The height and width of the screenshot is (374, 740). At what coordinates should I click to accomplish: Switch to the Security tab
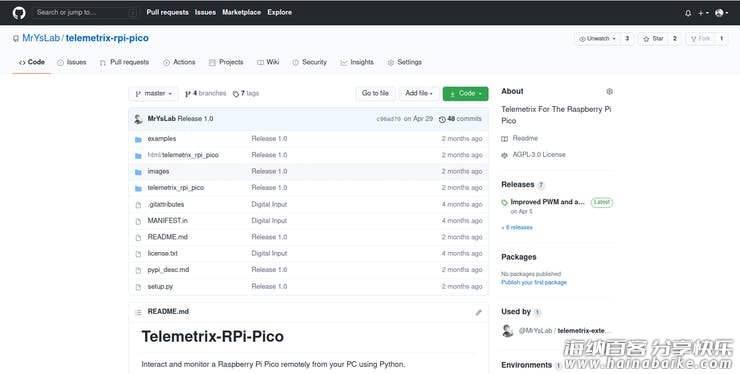click(x=310, y=62)
